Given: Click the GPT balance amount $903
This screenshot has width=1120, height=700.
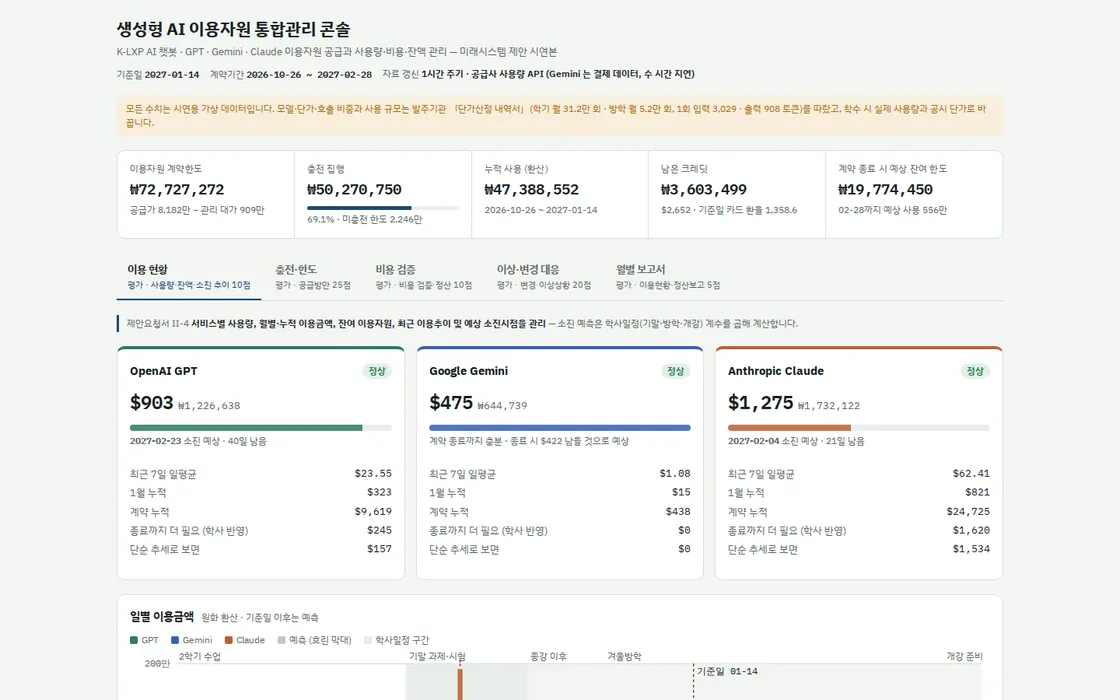Looking at the screenshot, I should point(151,403).
